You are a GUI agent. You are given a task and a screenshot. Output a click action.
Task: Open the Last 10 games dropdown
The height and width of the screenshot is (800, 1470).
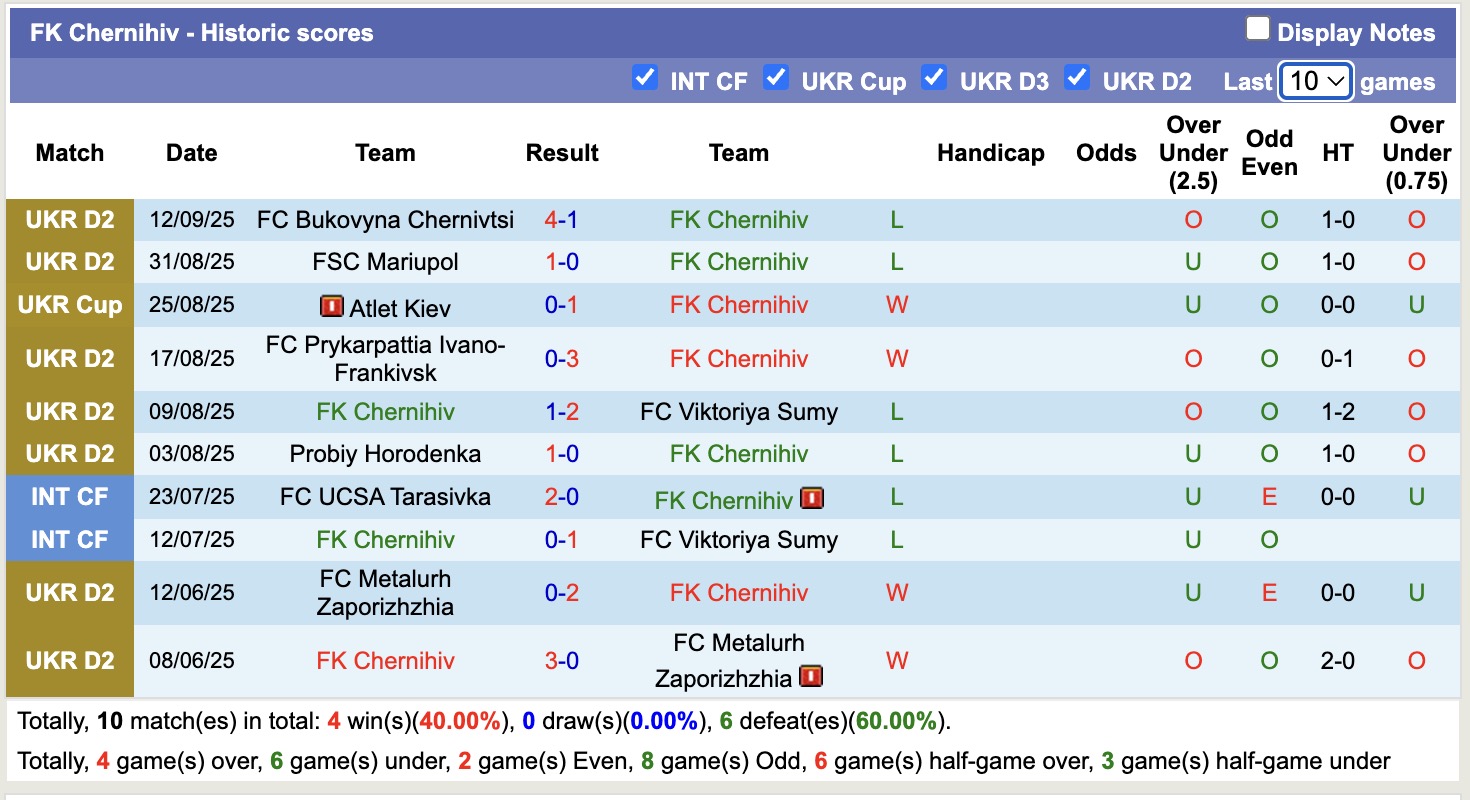tap(1316, 81)
